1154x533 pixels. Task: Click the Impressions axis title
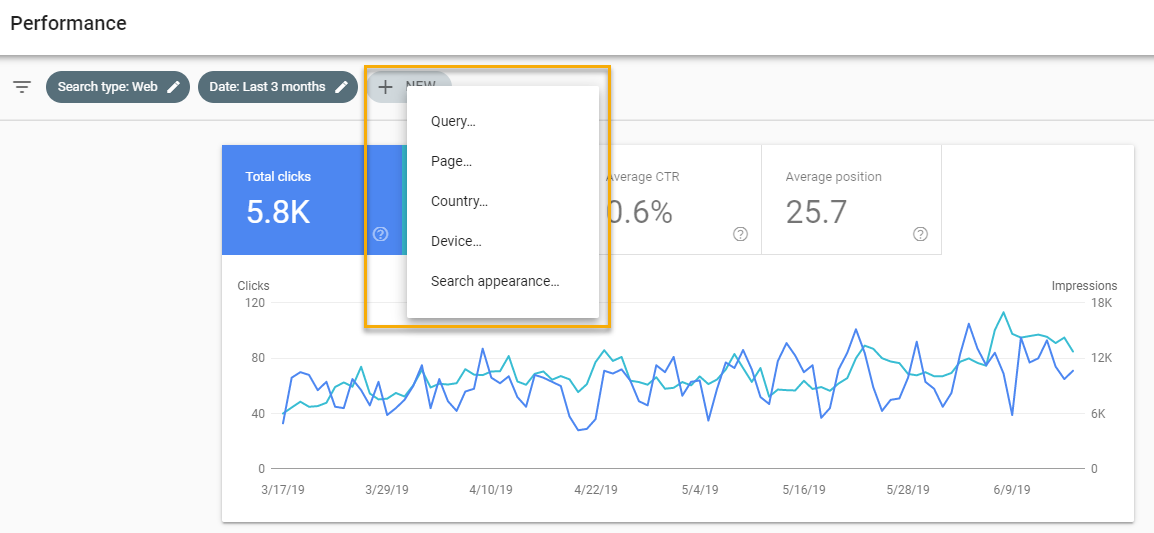pos(1084,286)
